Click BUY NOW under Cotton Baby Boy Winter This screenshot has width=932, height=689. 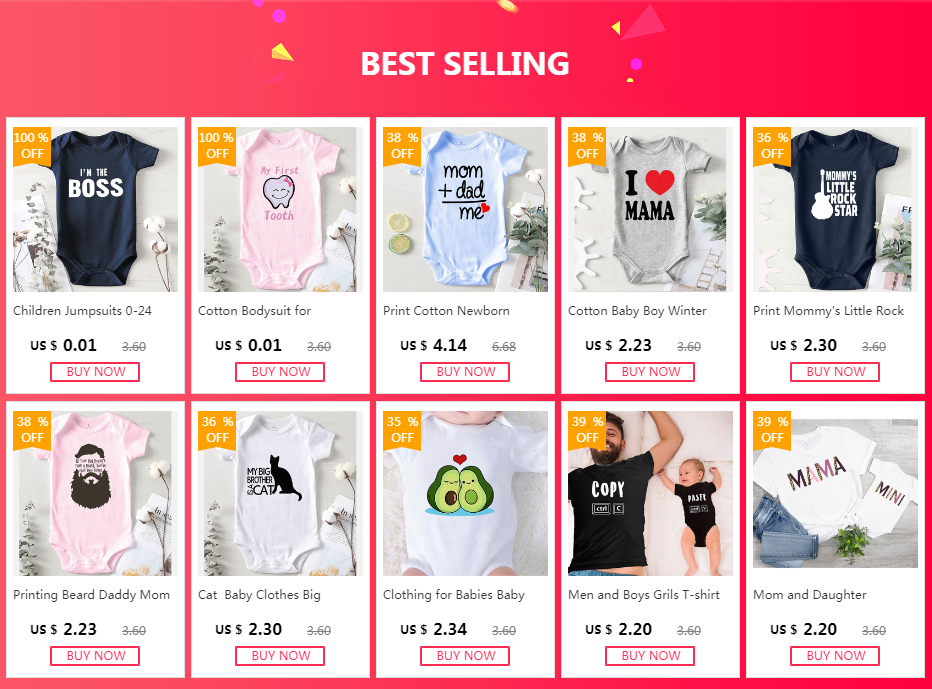click(650, 372)
